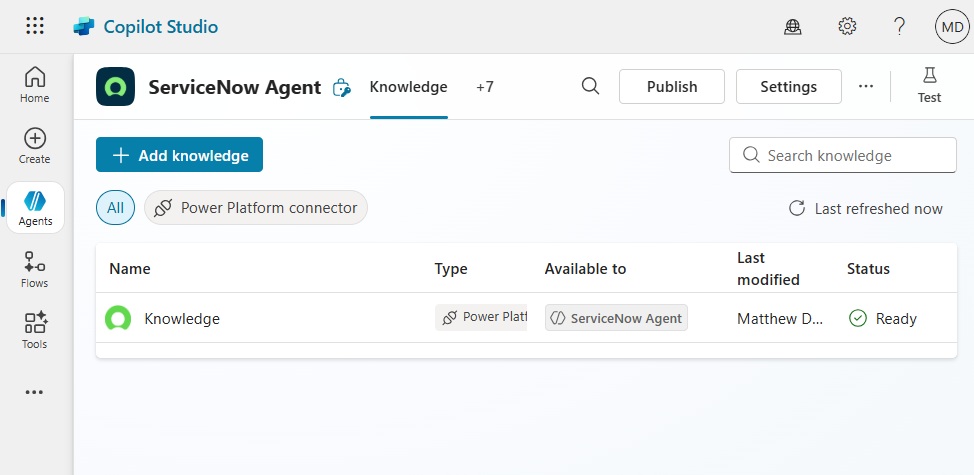Click the search magnifier beside Publish
Screen dimensions: 974x475
[590, 86]
